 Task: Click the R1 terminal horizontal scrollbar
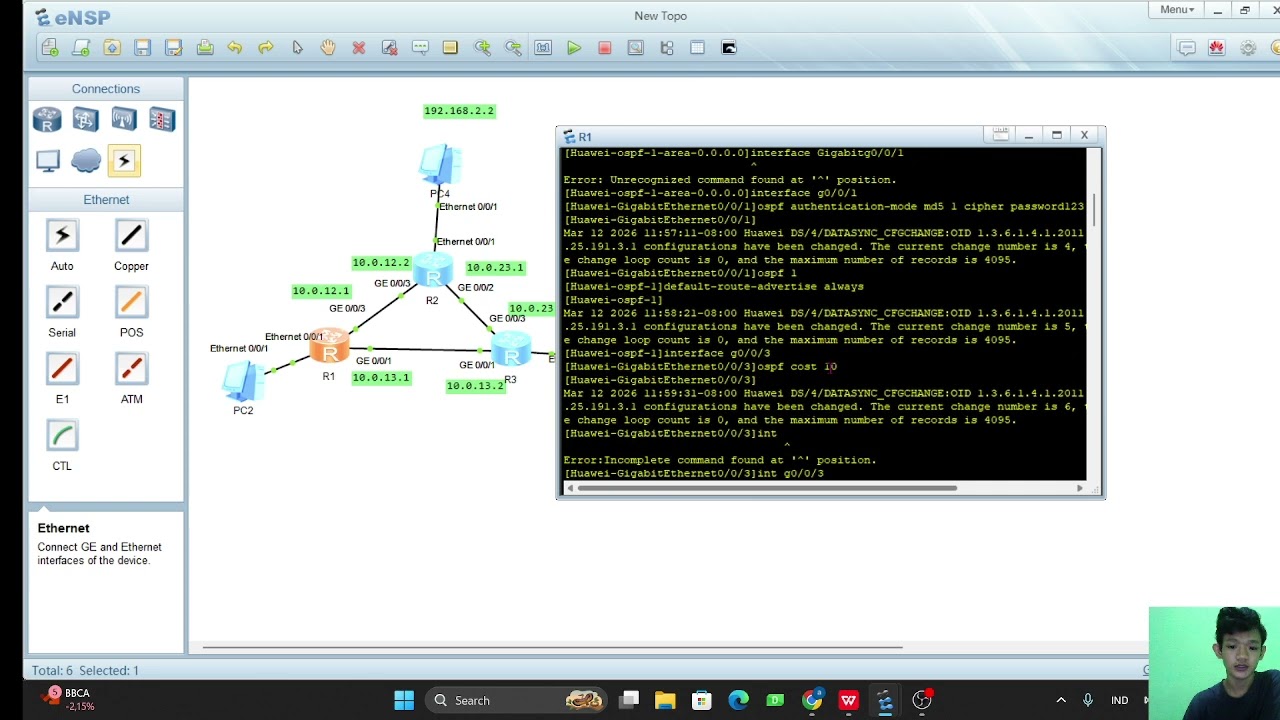[768, 488]
